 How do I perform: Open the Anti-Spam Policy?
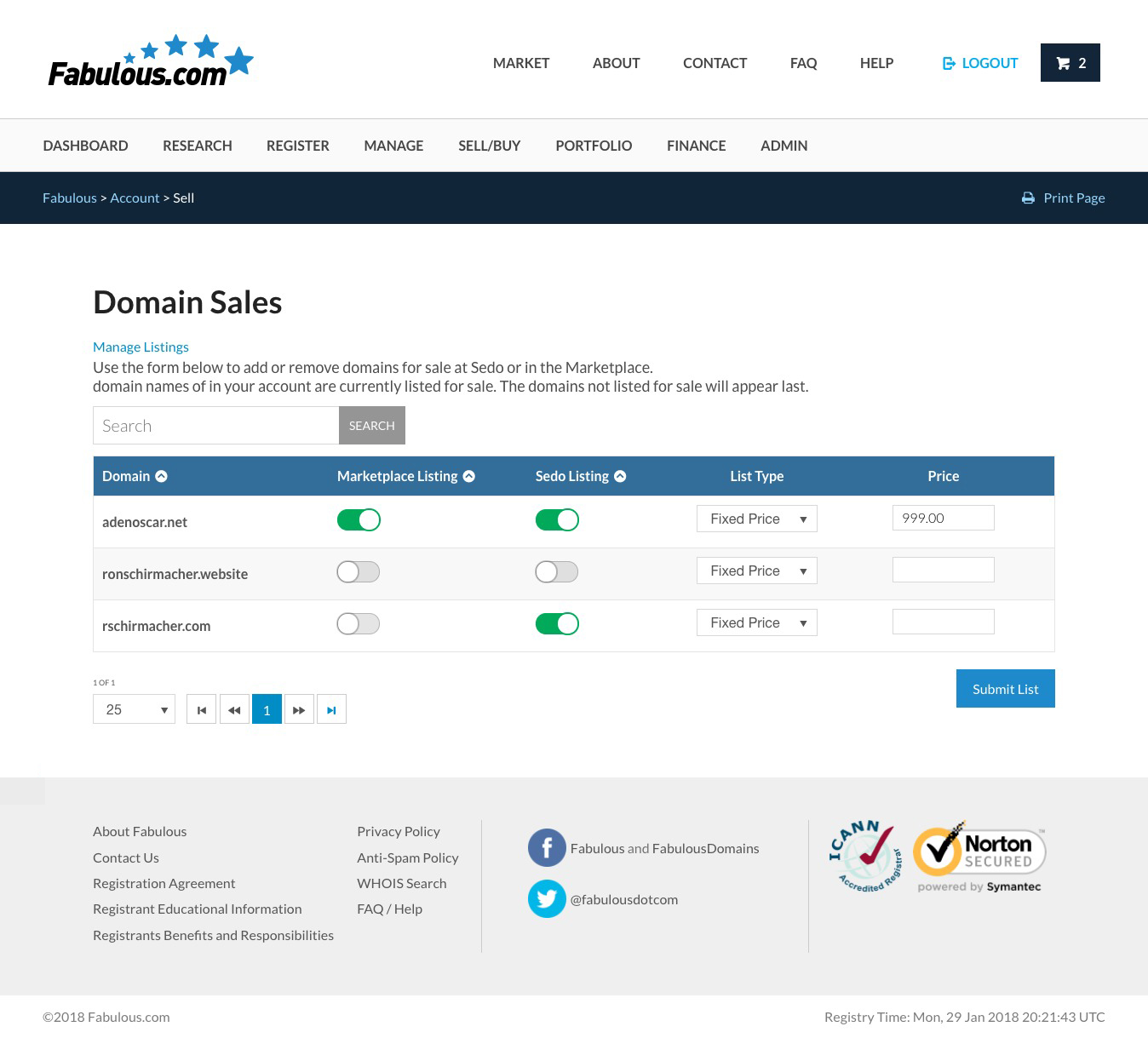pos(408,857)
